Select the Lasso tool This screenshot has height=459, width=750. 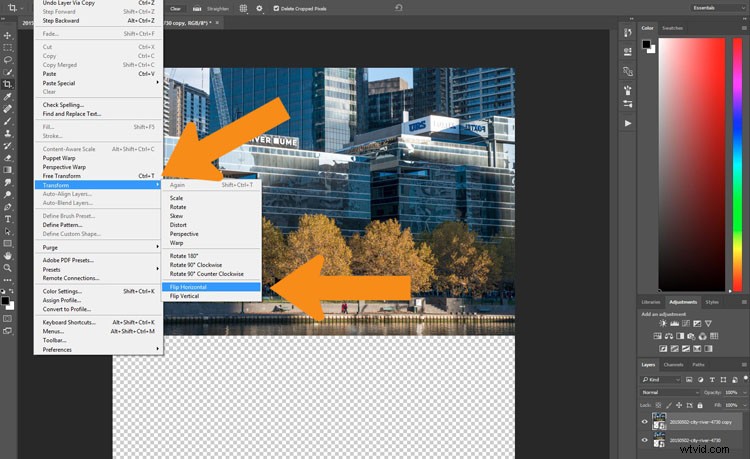8,60
